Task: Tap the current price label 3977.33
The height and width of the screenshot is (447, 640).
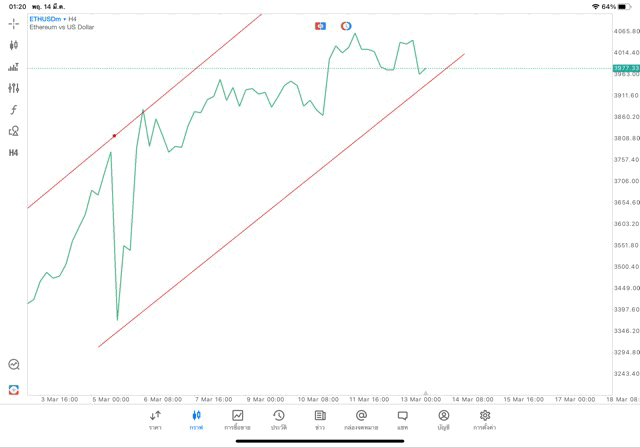Action: pyautogui.click(x=626, y=68)
